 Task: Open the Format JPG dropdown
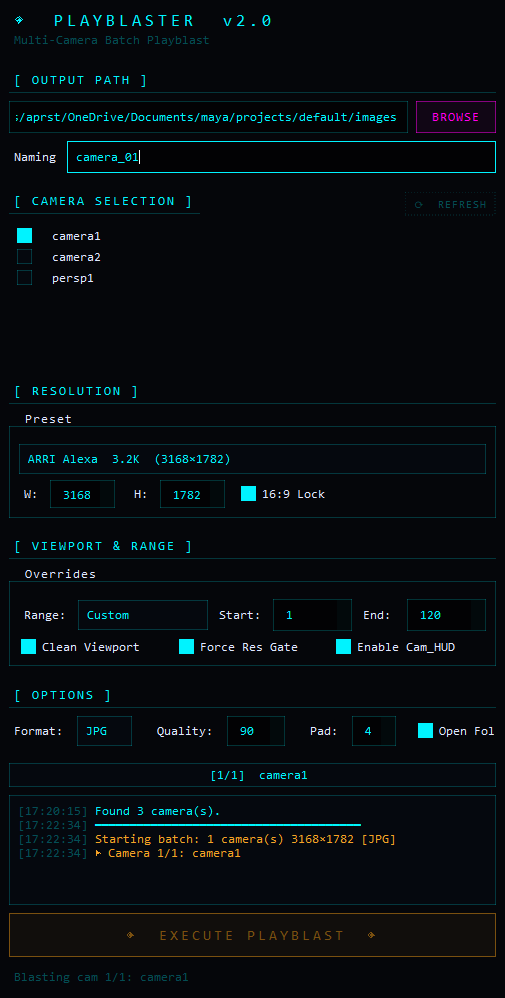coord(104,731)
